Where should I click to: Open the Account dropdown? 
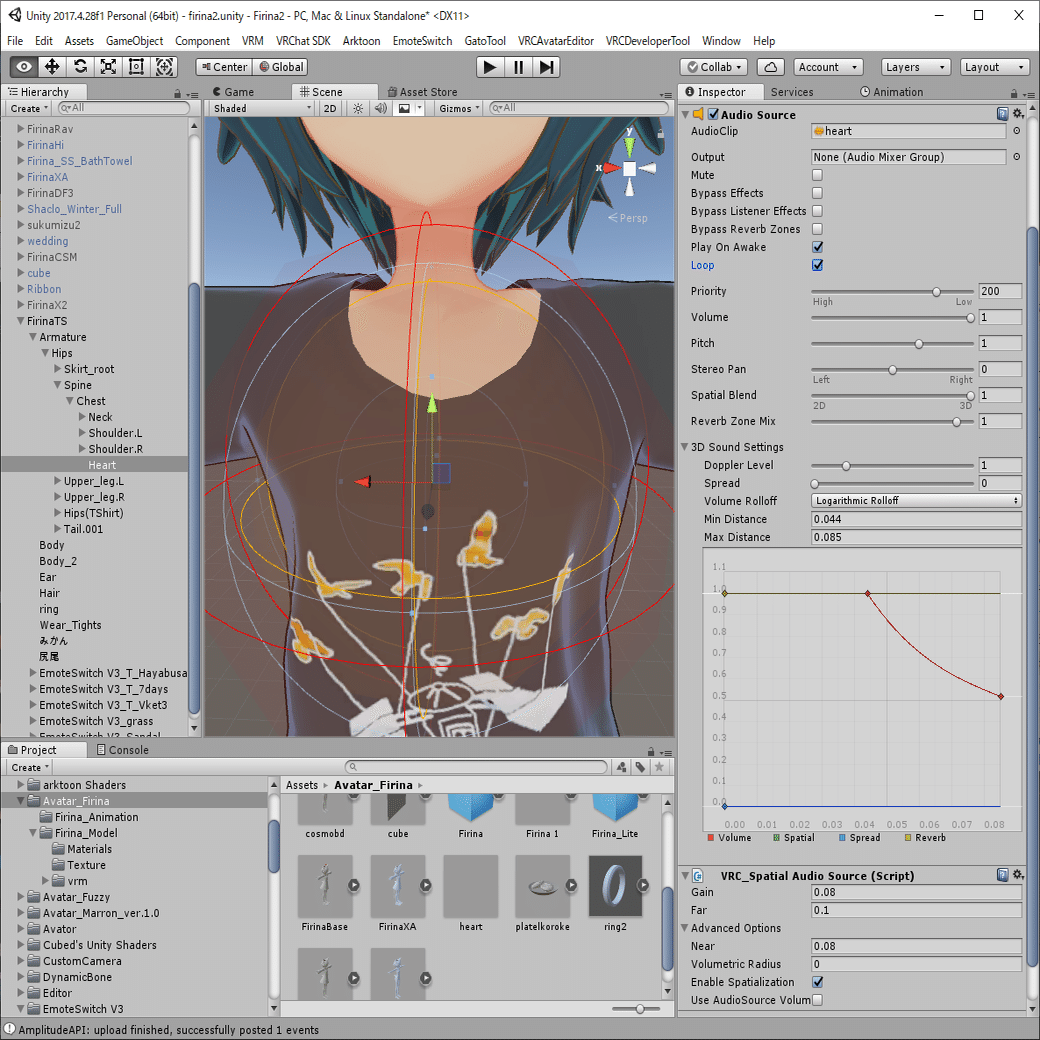(828, 67)
